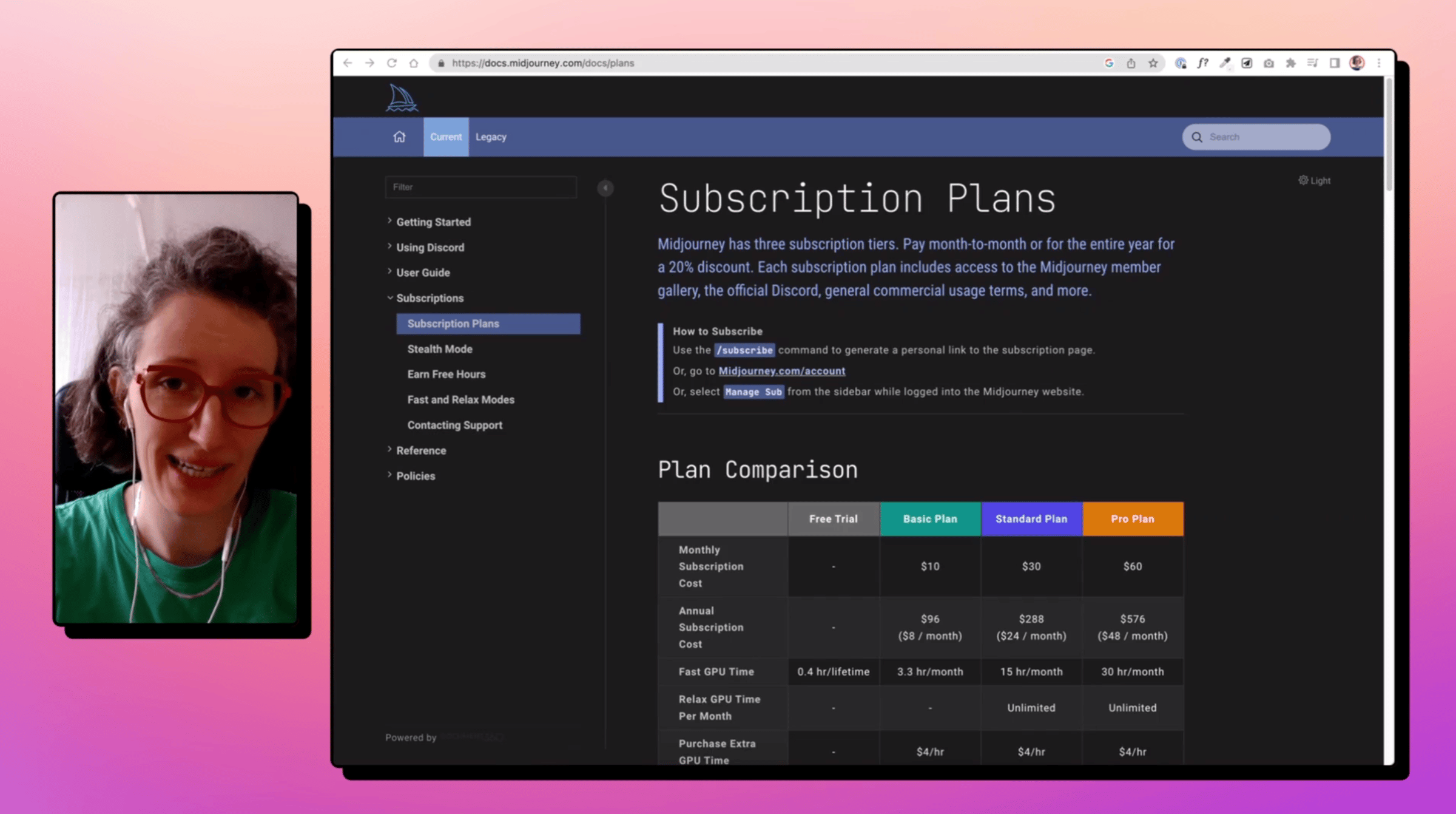Click the $576 annual cost cell
Image resolution: width=1456 pixels, height=814 pixels.
1133,628
